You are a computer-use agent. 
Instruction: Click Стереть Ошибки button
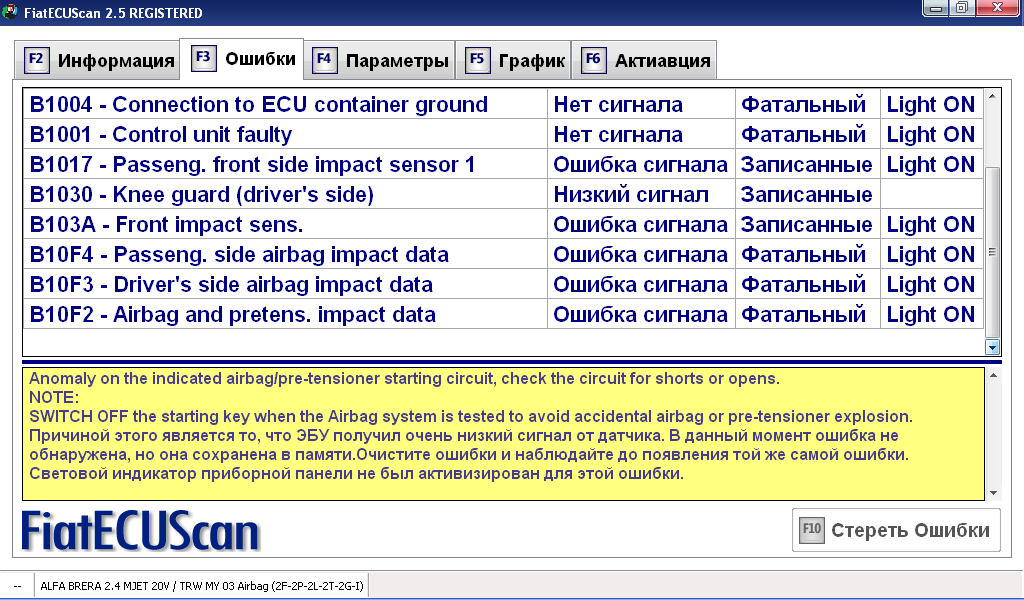(x=896, y=530)
